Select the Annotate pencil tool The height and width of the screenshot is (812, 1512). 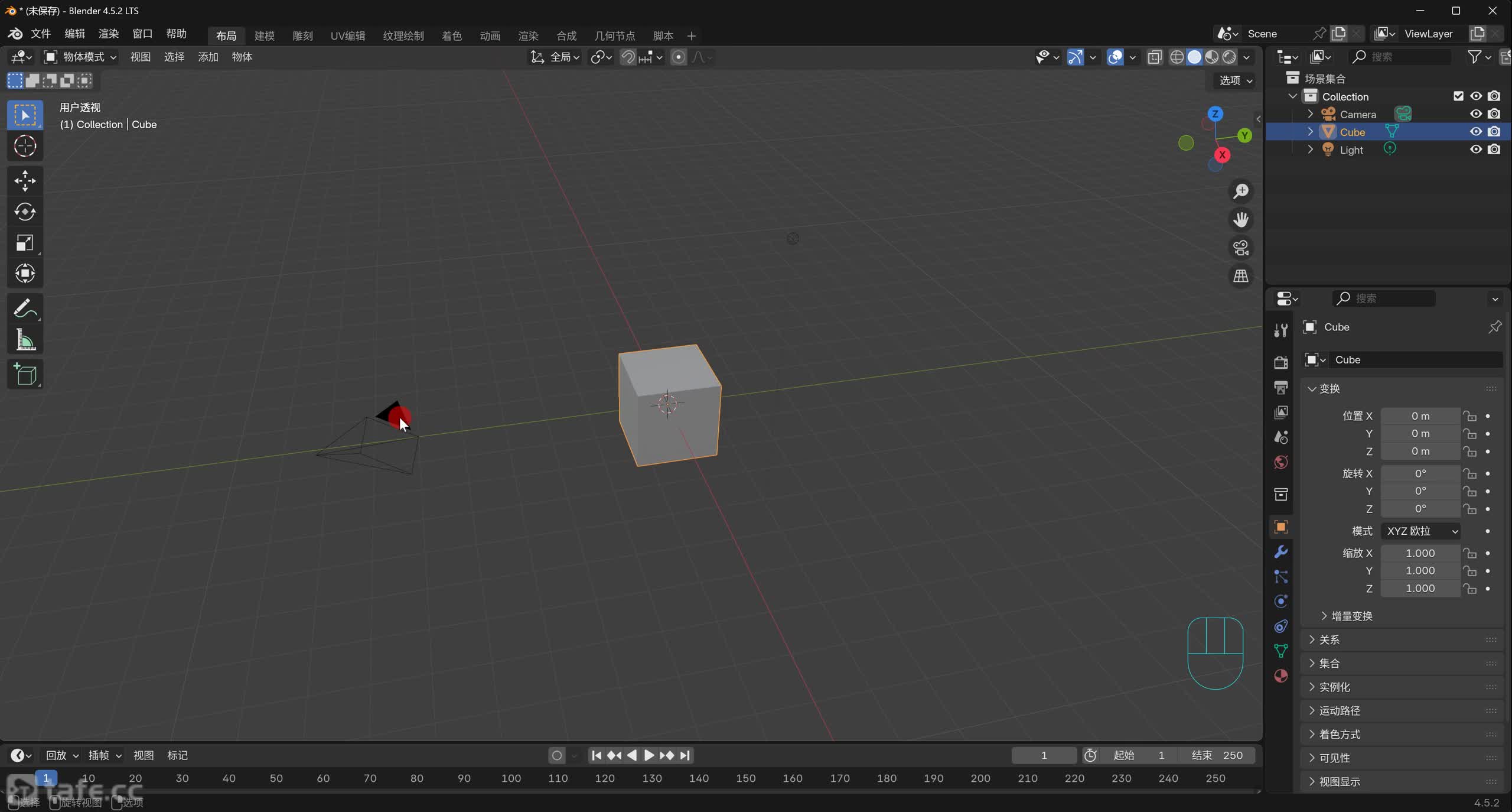25,308
